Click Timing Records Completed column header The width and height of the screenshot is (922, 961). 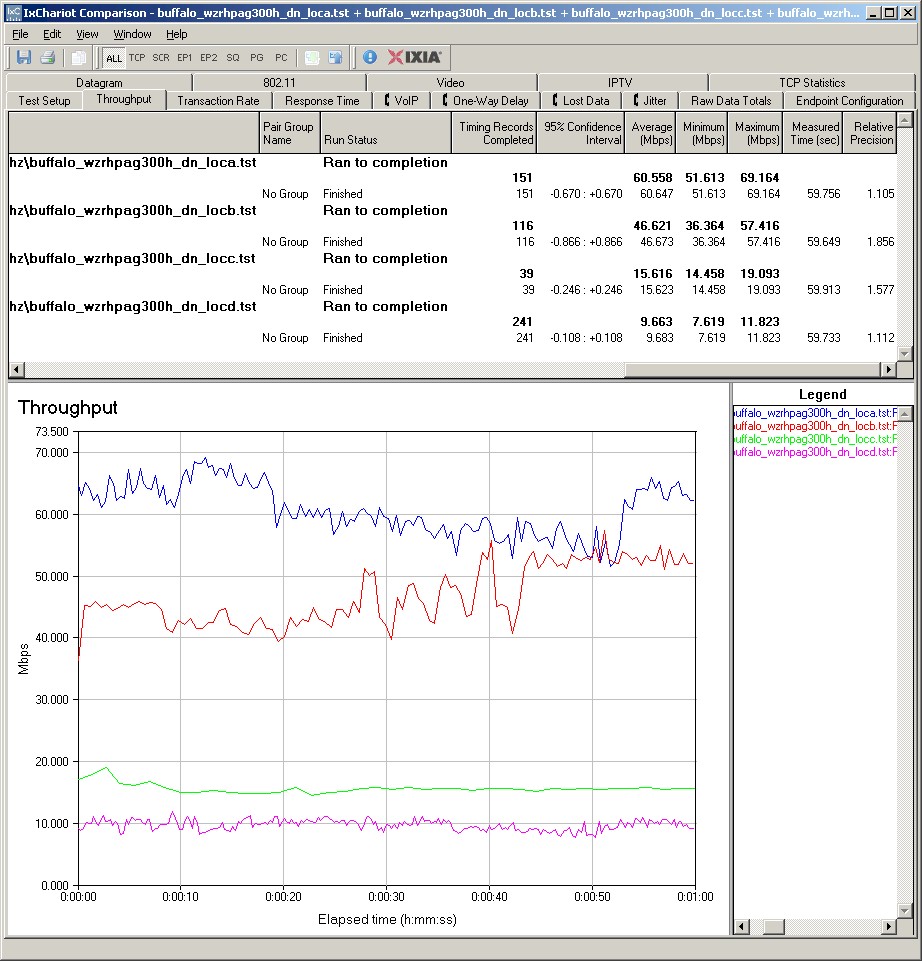[x=494, y=133]
